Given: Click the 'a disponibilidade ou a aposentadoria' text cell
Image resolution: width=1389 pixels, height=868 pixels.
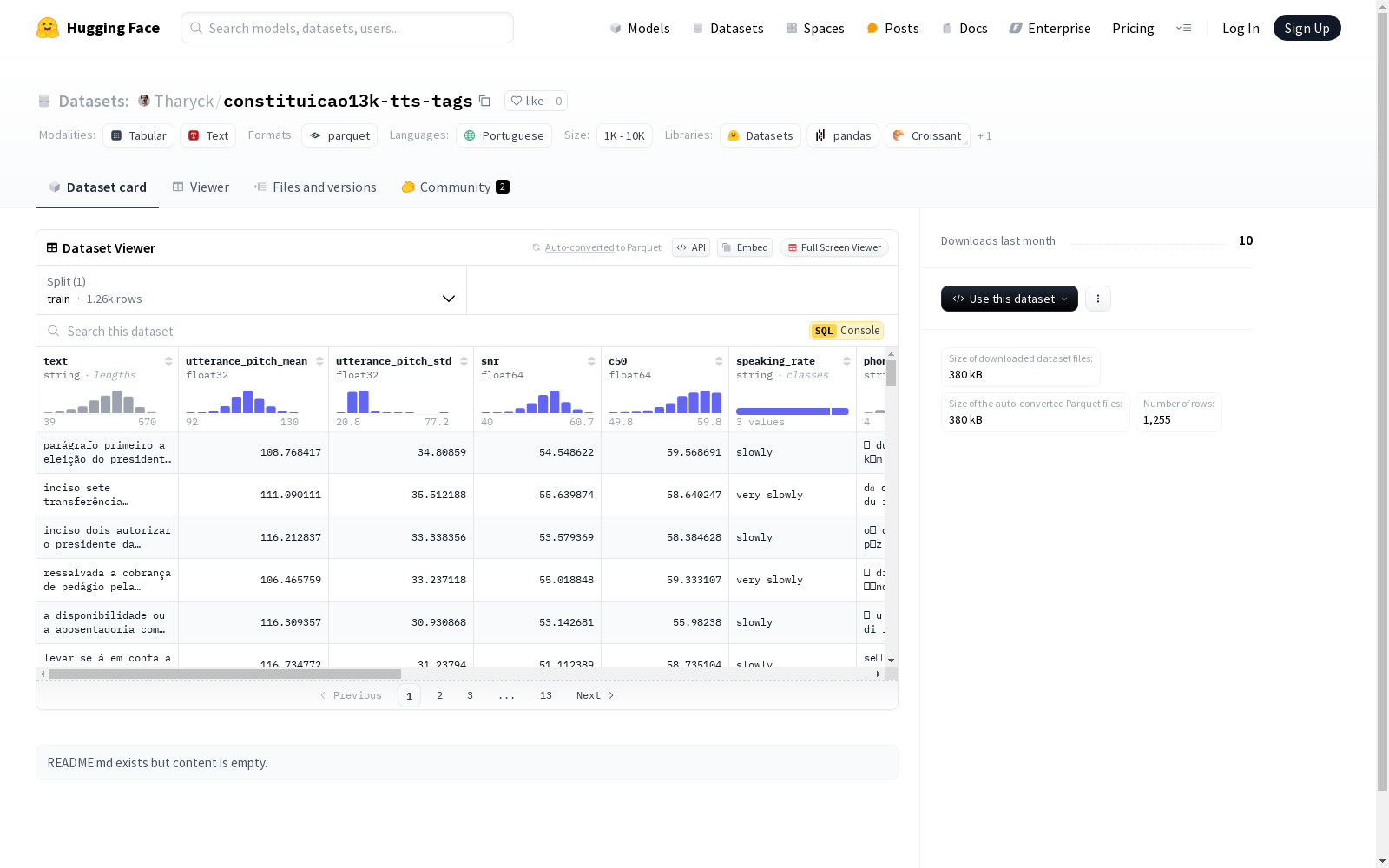Looking at the screenshot, I should click(x=108, y=622).
